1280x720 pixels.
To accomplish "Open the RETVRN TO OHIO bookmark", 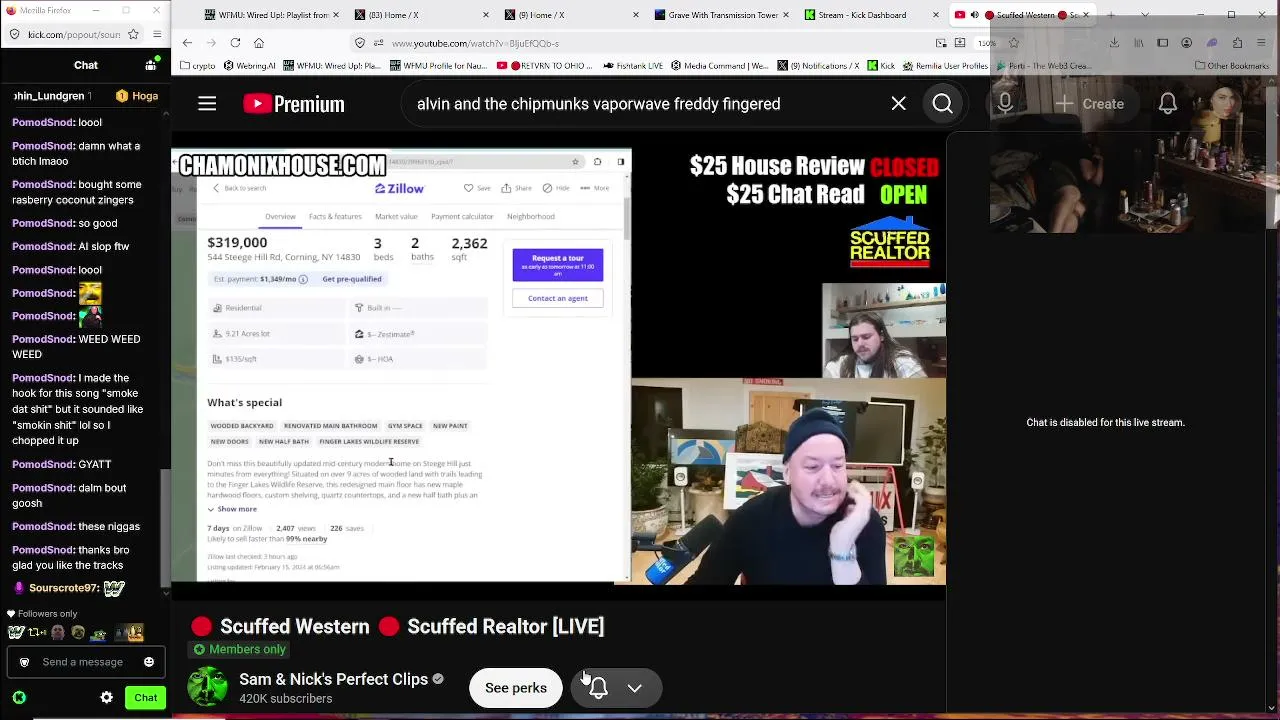I will click(x=546, y=66).
